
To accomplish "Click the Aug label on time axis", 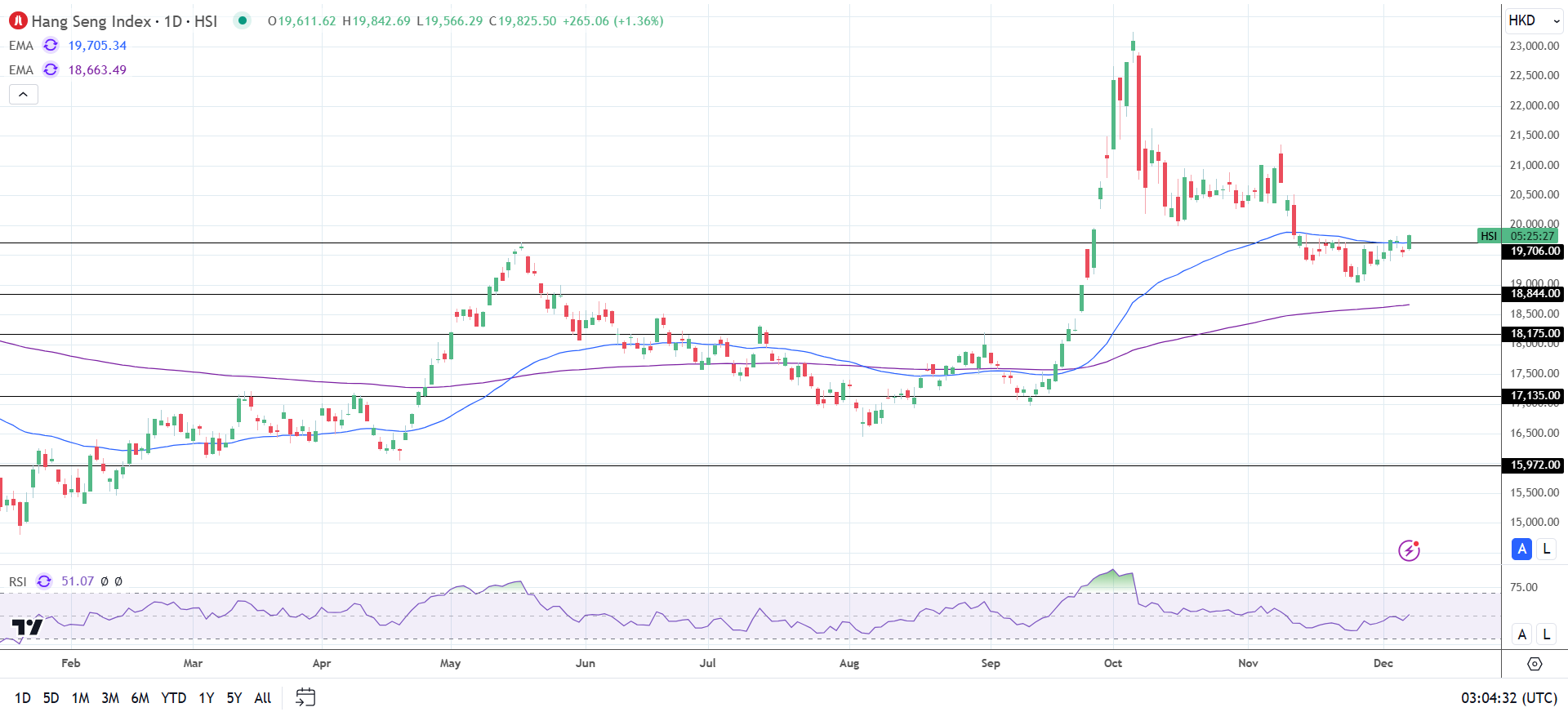I will [849, 663].
